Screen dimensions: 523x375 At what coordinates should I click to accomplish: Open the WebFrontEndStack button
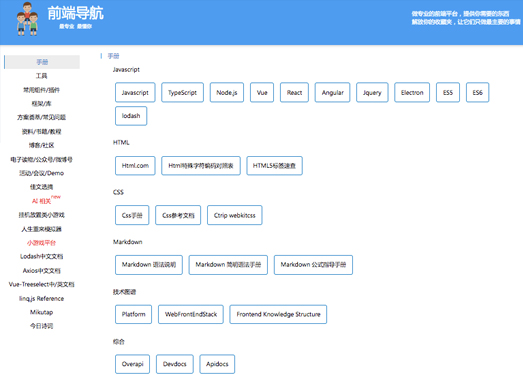(191, 314)
